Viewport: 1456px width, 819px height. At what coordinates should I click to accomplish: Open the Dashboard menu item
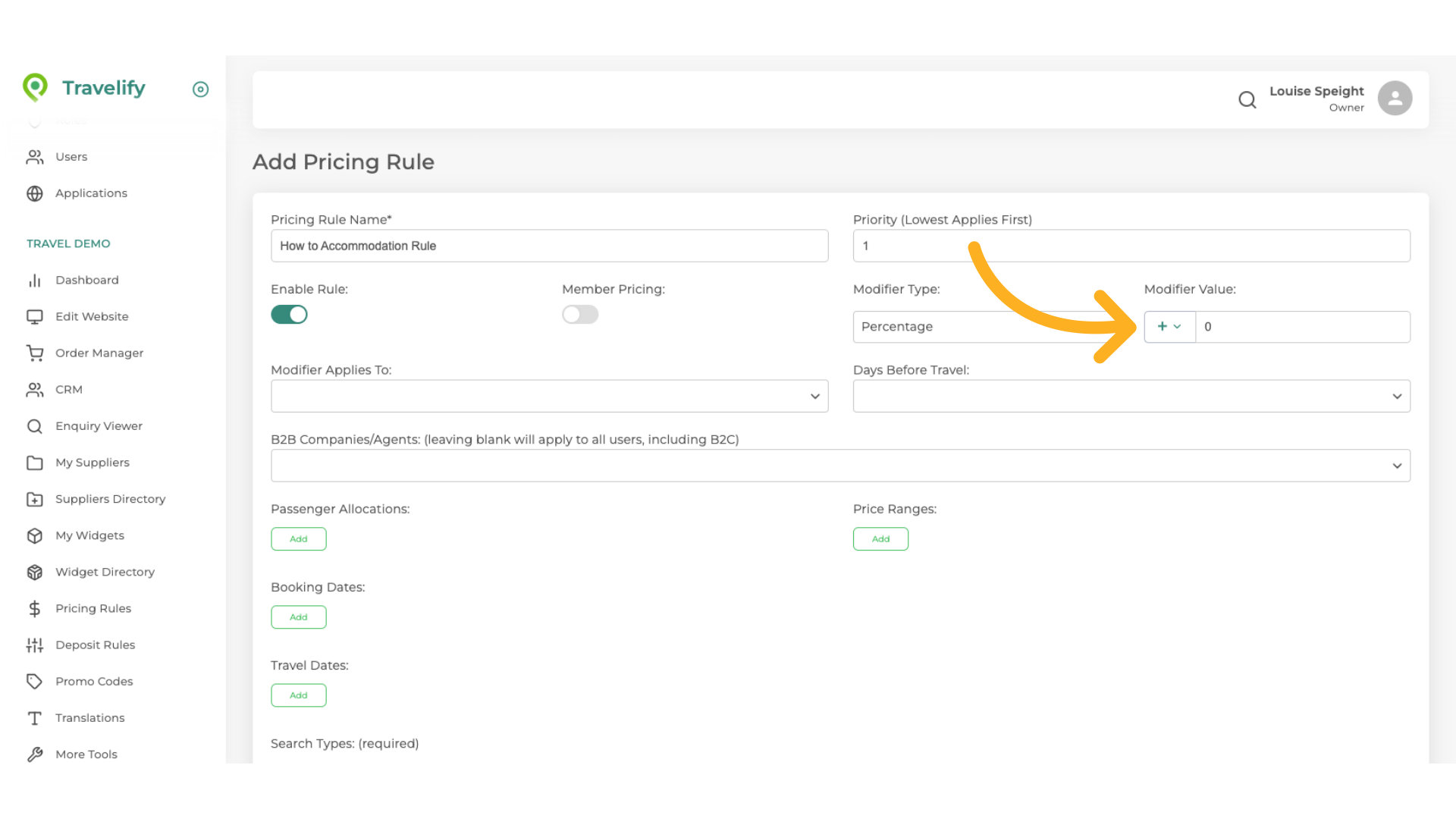coord(86,280)
